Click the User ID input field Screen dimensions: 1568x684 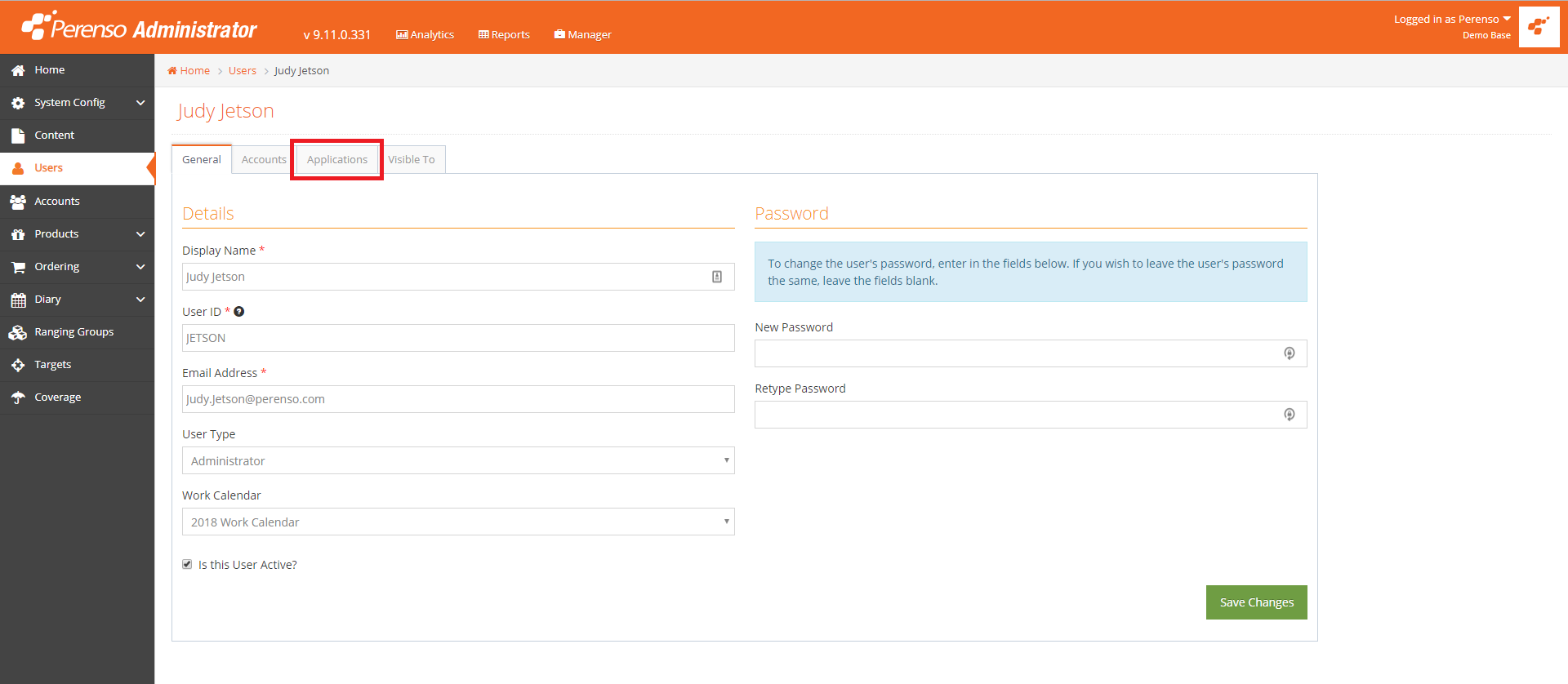coord(458,338)
